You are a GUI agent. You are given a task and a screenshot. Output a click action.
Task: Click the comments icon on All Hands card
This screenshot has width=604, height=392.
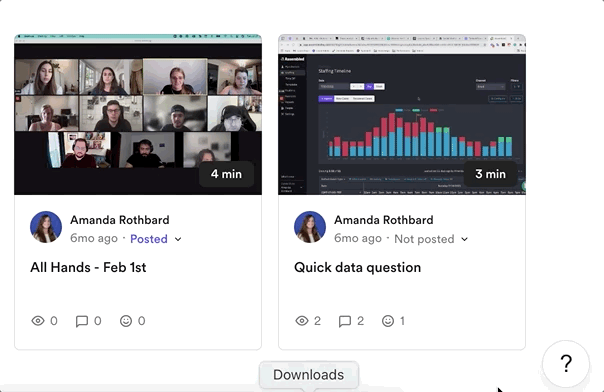pos(82,321)
